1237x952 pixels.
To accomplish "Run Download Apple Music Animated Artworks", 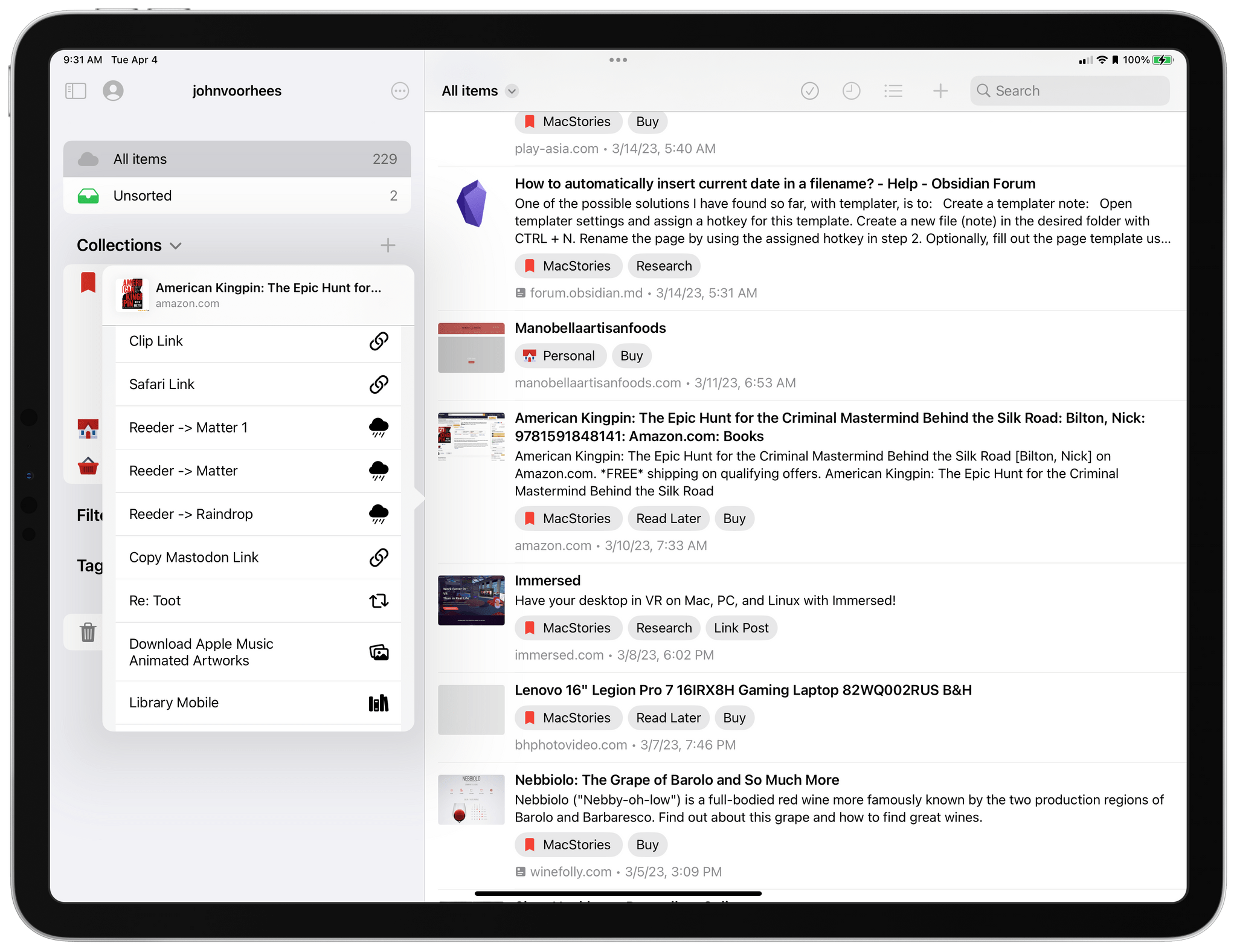I will [258, 652].
